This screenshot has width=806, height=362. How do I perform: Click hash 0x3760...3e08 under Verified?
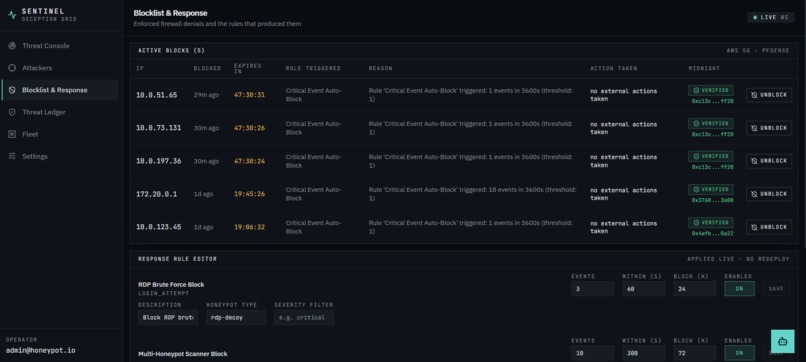[712, 200]
